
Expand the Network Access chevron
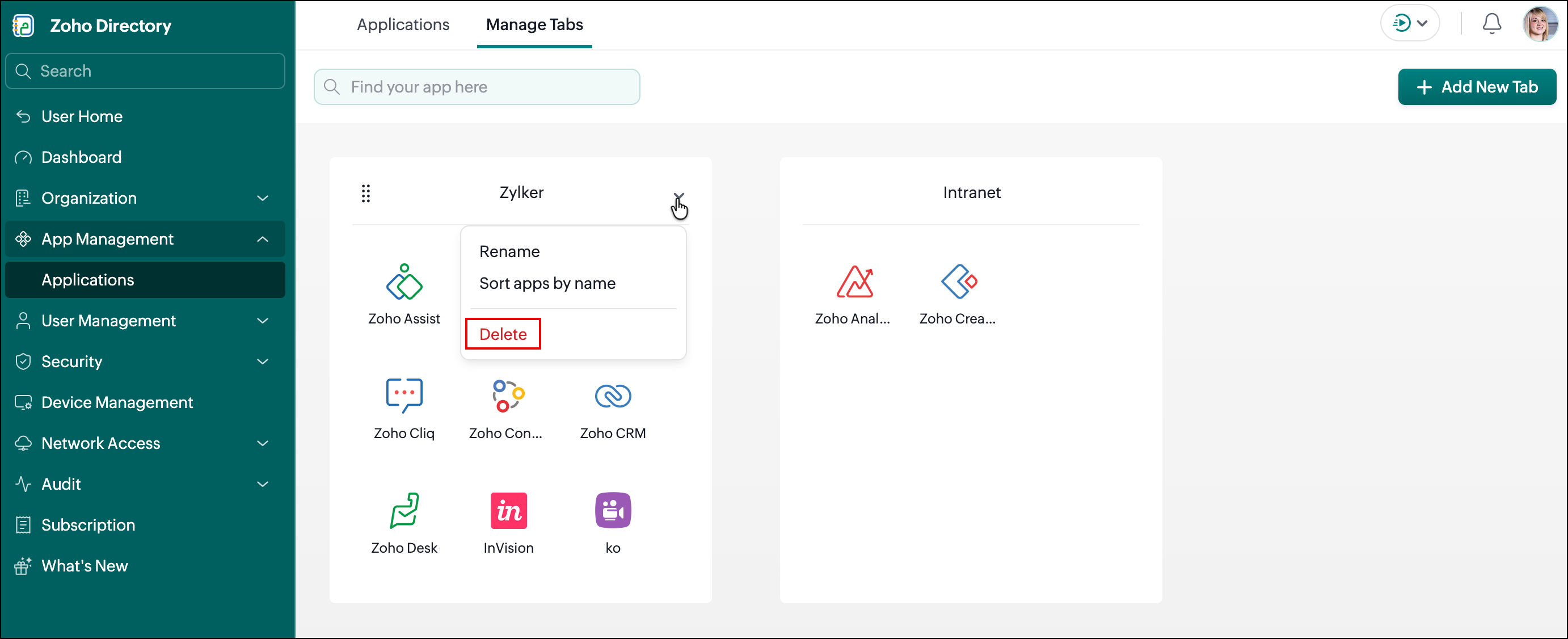coord(263,443)
